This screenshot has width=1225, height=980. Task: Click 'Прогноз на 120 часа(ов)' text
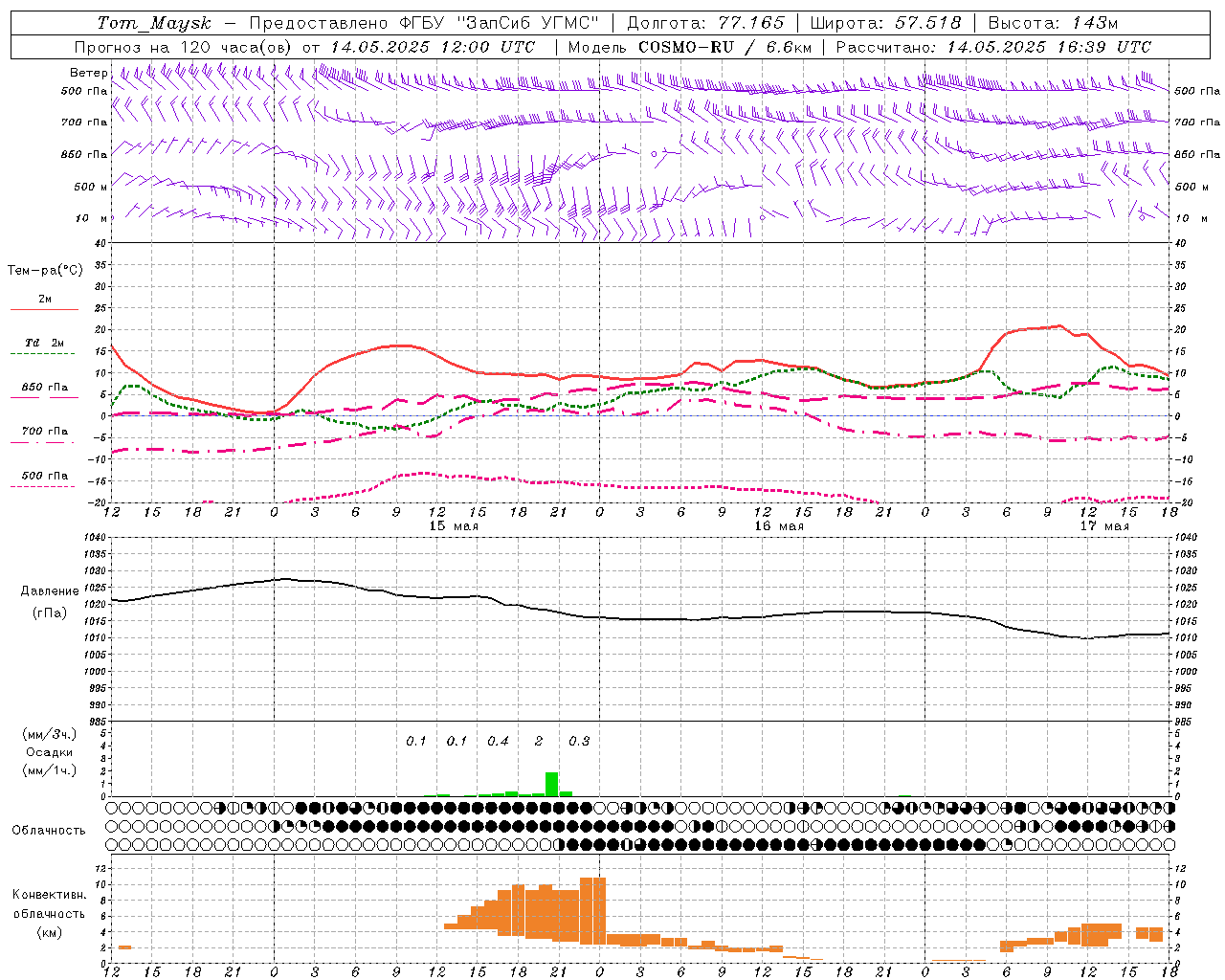coord(185,47)
